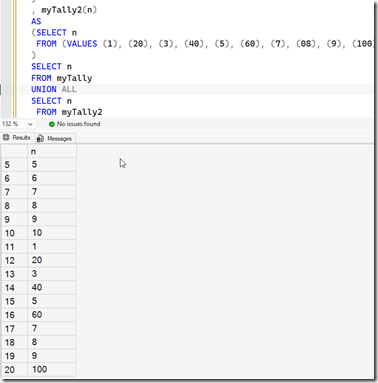Select row header 7 in results grid

click(x=14, y=192)
